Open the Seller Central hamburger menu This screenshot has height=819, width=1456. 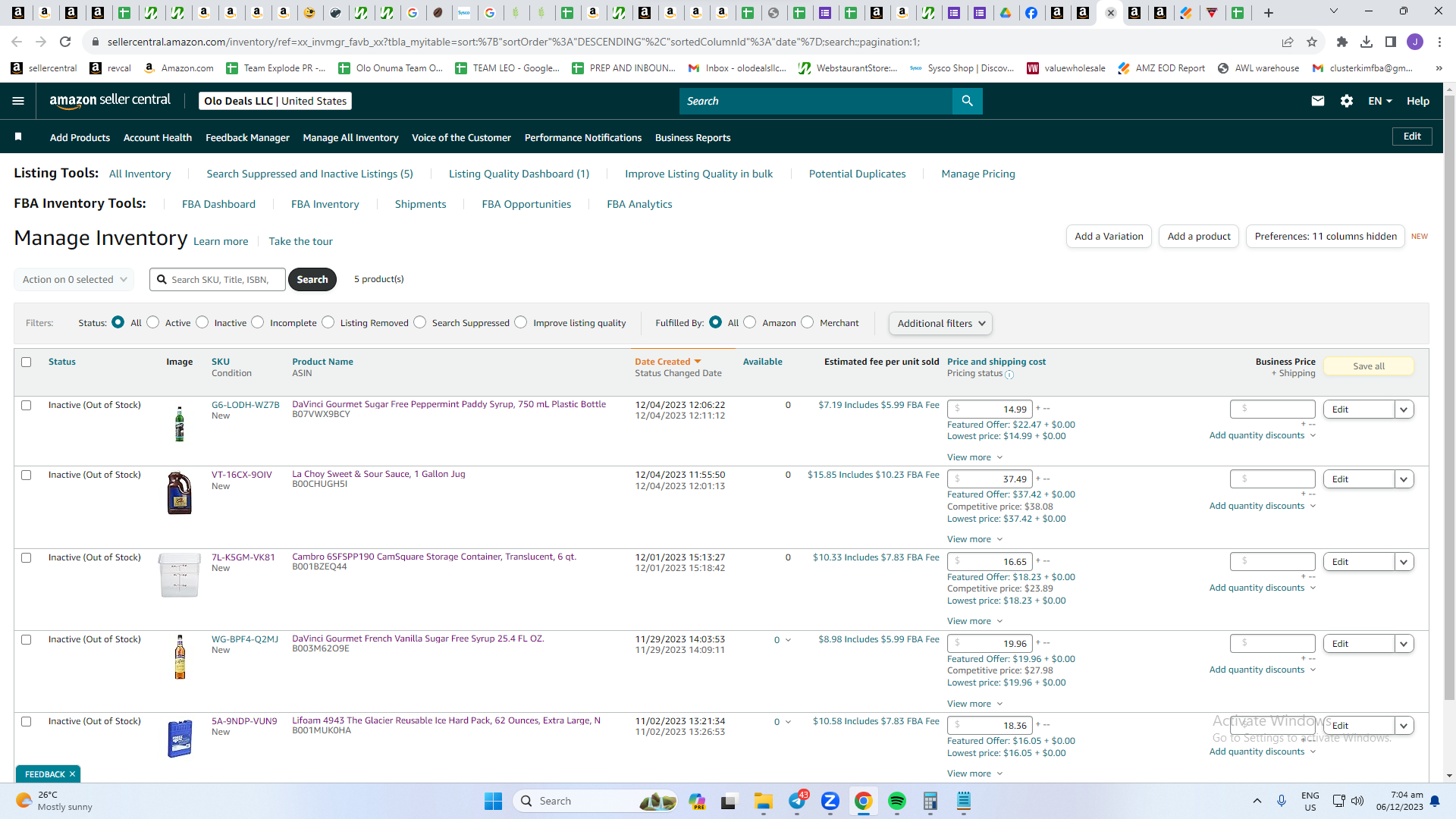coord(18,101)
